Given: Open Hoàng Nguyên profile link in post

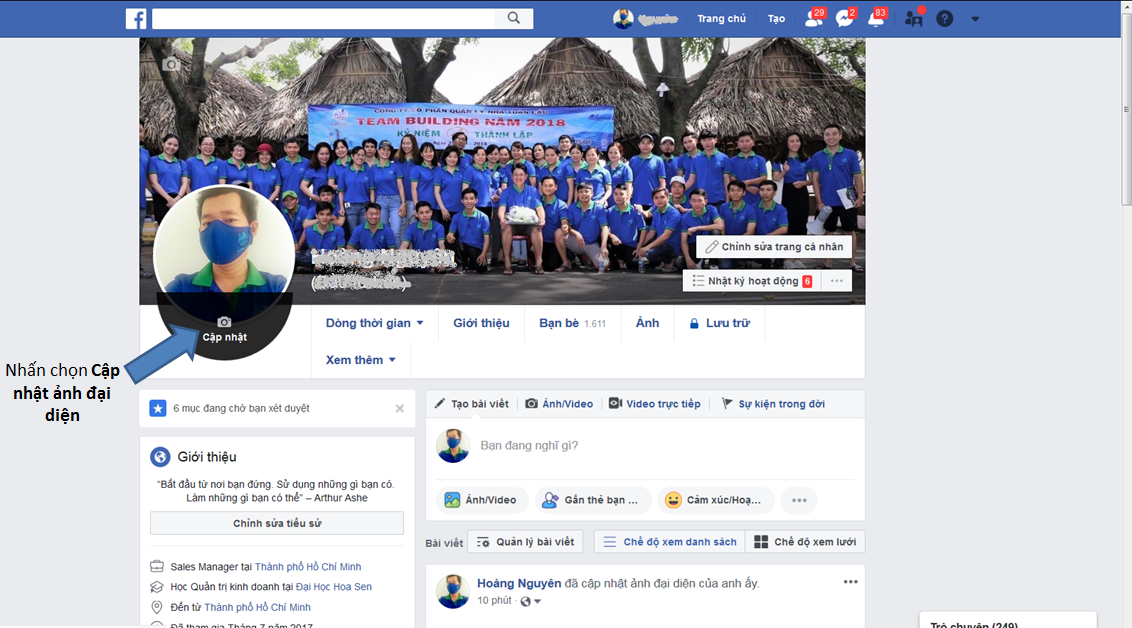Looking at the screenshot, I should (x=518, y=583).
